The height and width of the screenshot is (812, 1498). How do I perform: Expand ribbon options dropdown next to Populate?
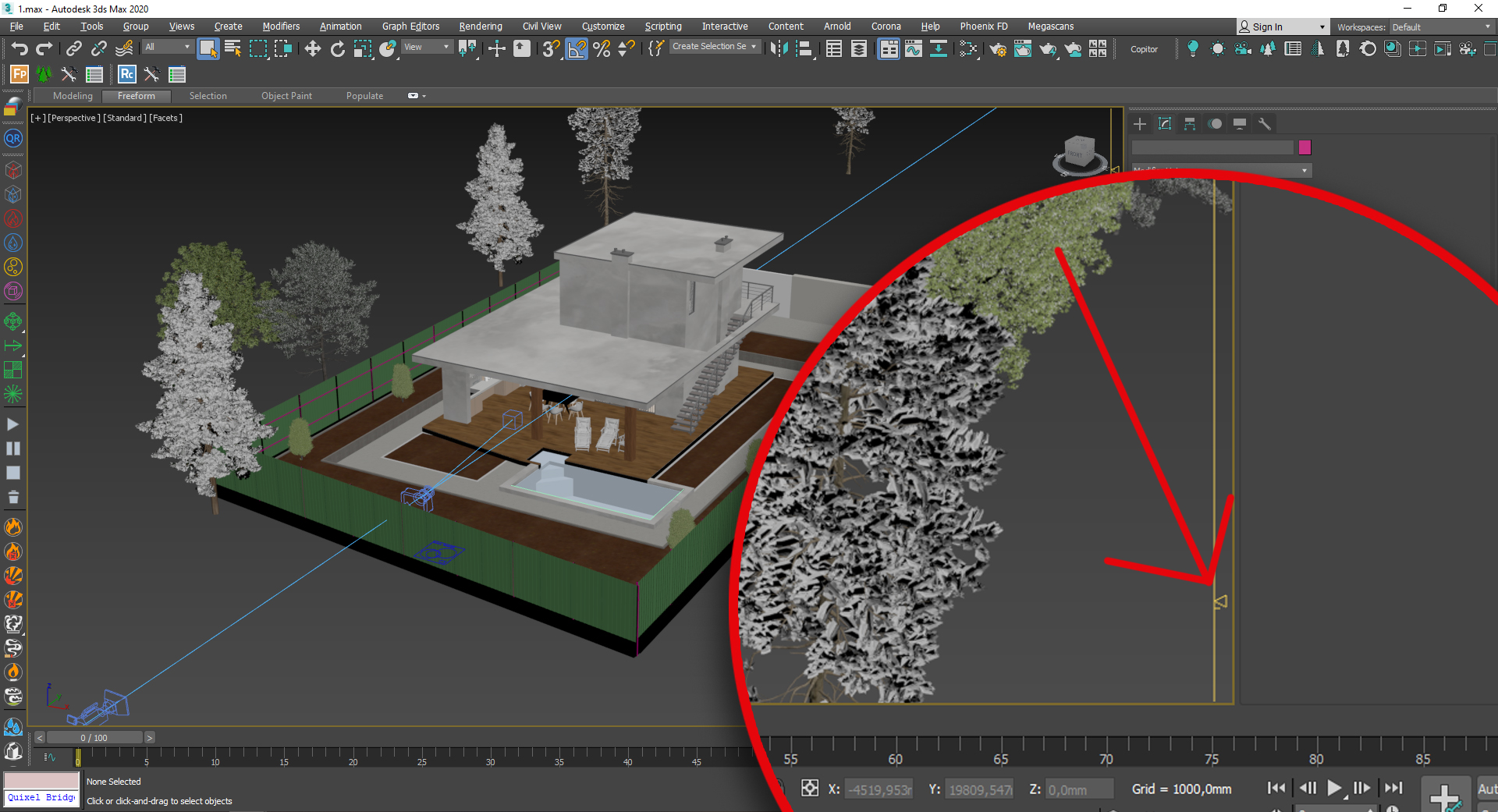417,96
